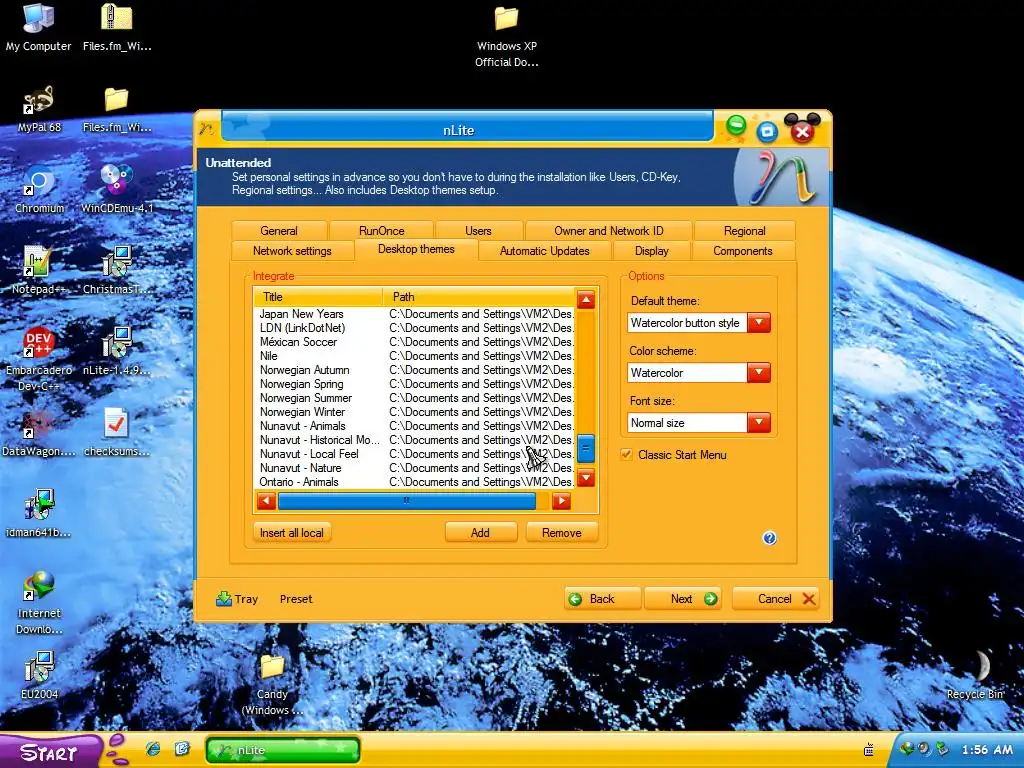Click Preset in nLite footer
Image resolution: width=1024 pixels, height=768 pixels.
(296, 599)
